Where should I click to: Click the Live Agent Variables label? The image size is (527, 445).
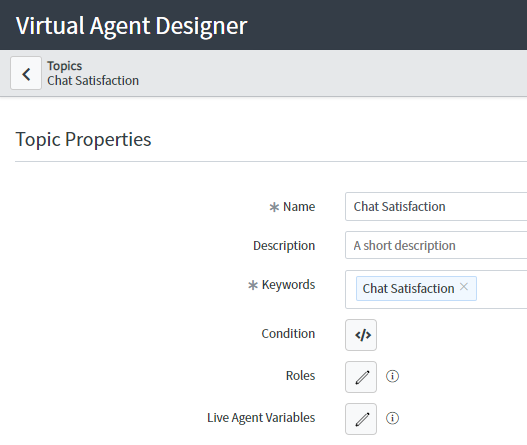pyautogui.click(x=261, y=418)
